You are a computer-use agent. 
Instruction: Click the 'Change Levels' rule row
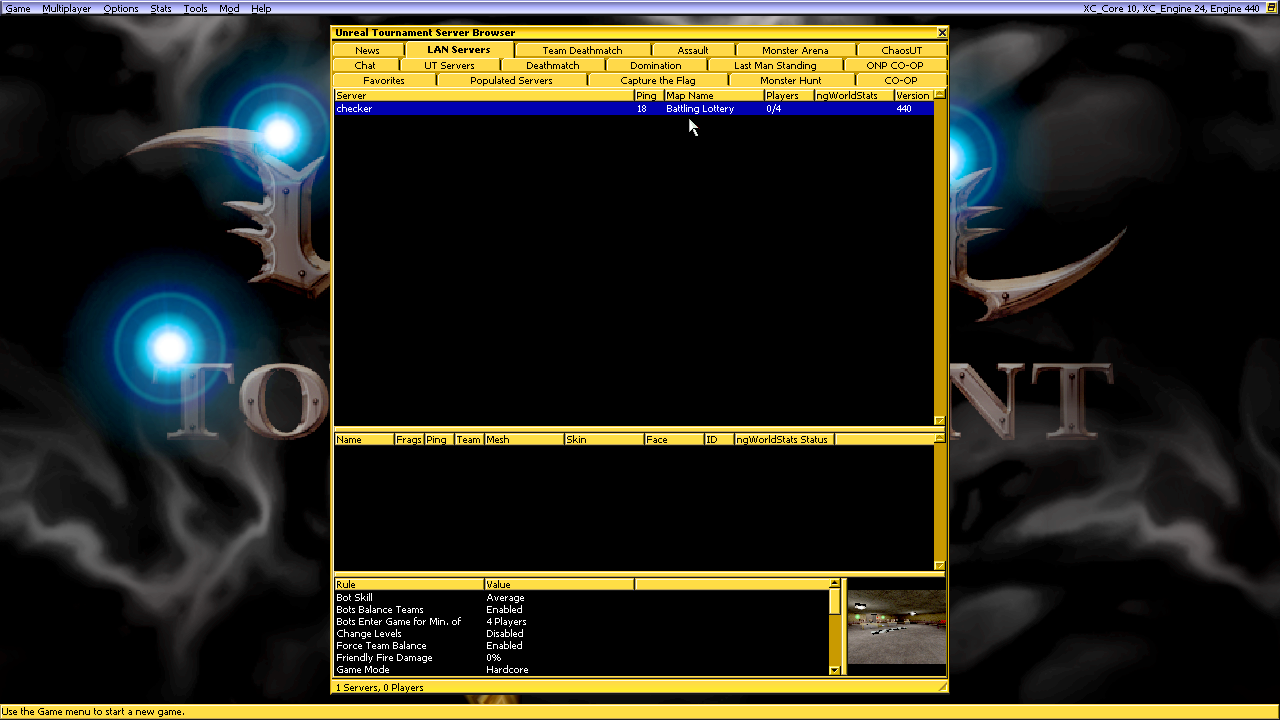[581, 634]
